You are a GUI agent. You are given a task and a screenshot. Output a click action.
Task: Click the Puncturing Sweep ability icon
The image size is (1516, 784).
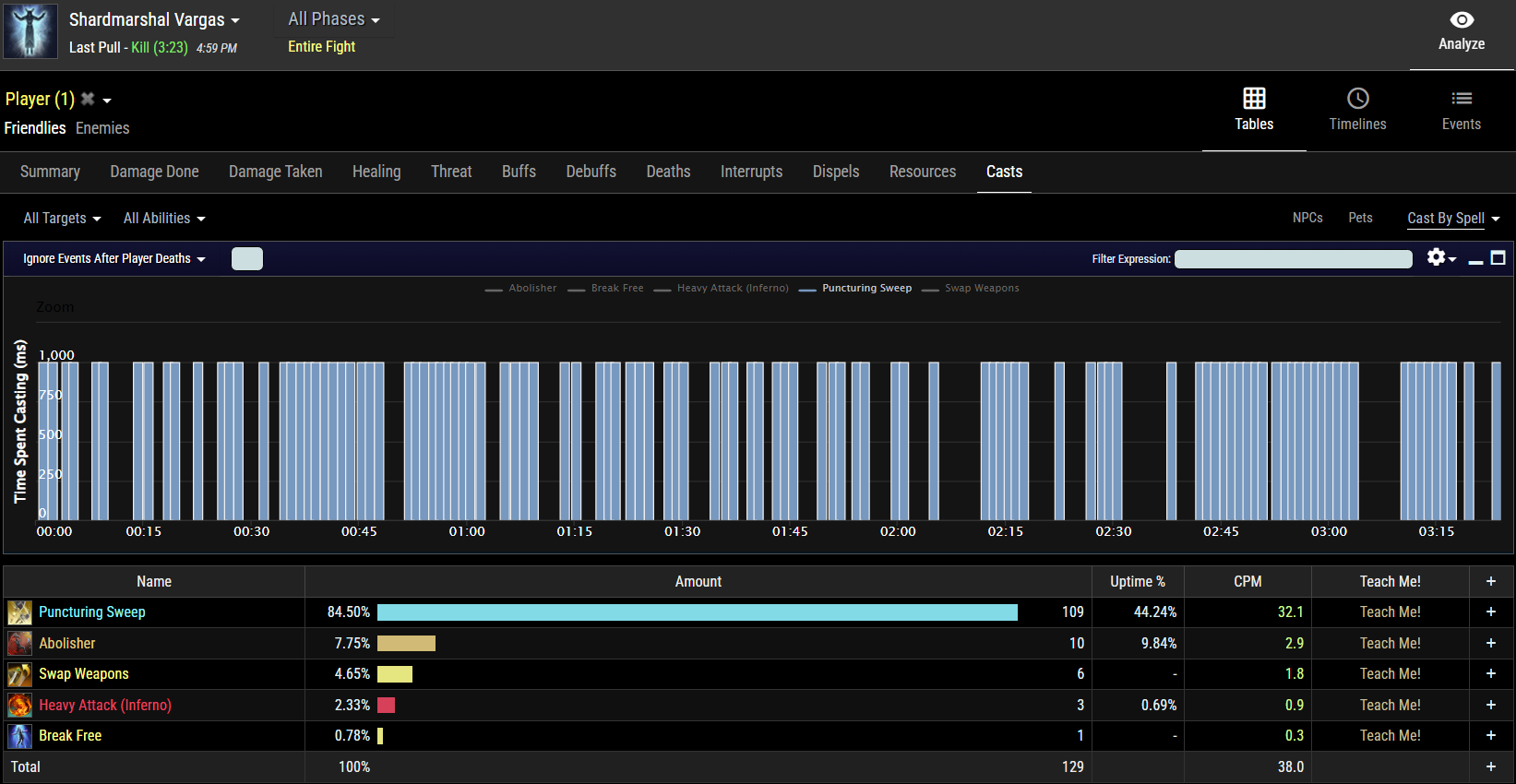pos(19,612)
